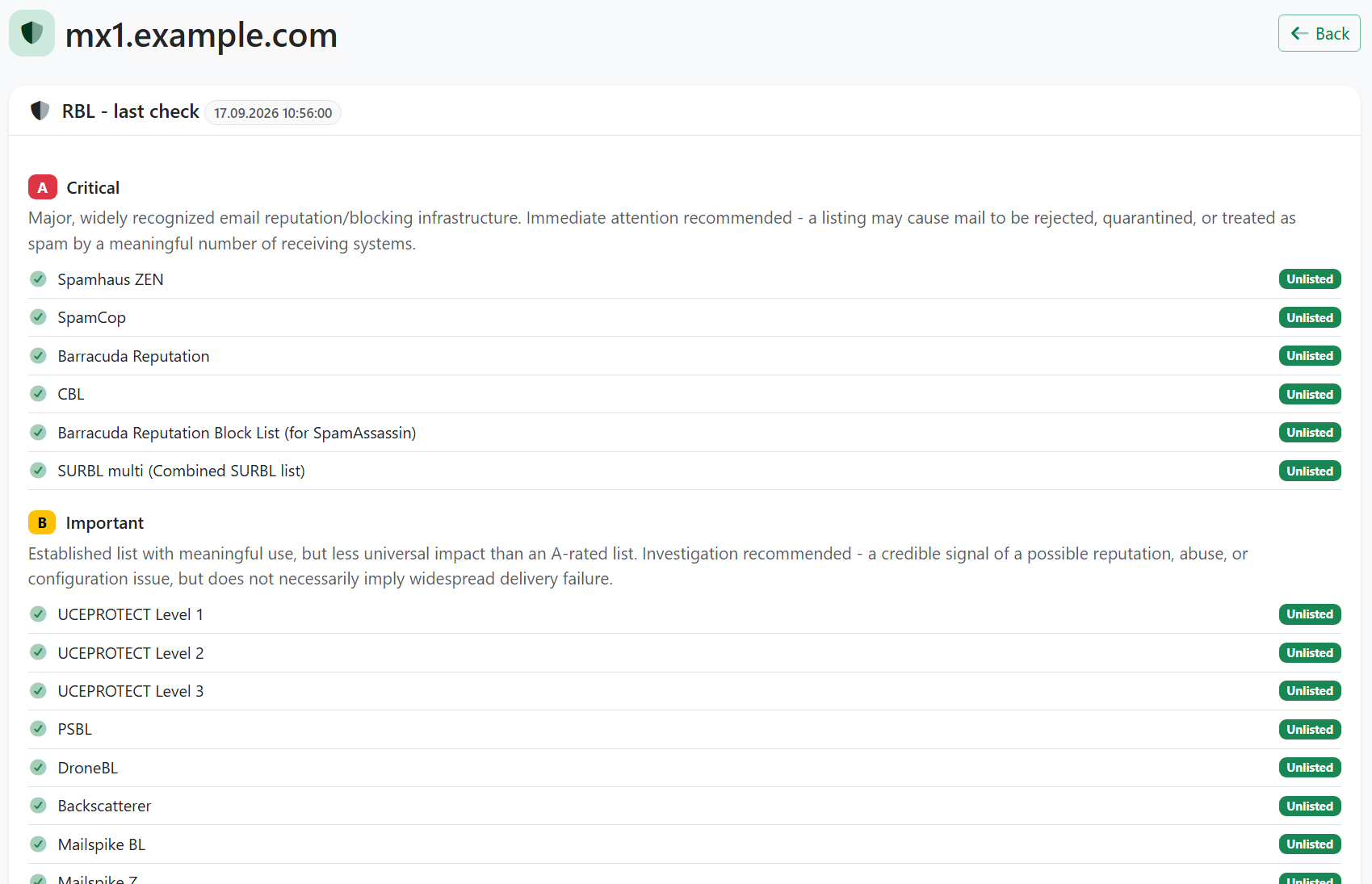This screenshot has height=884, width=1372.
Task: Click the Unlisted status of PSBL
Action: (x=1310, y=729)
